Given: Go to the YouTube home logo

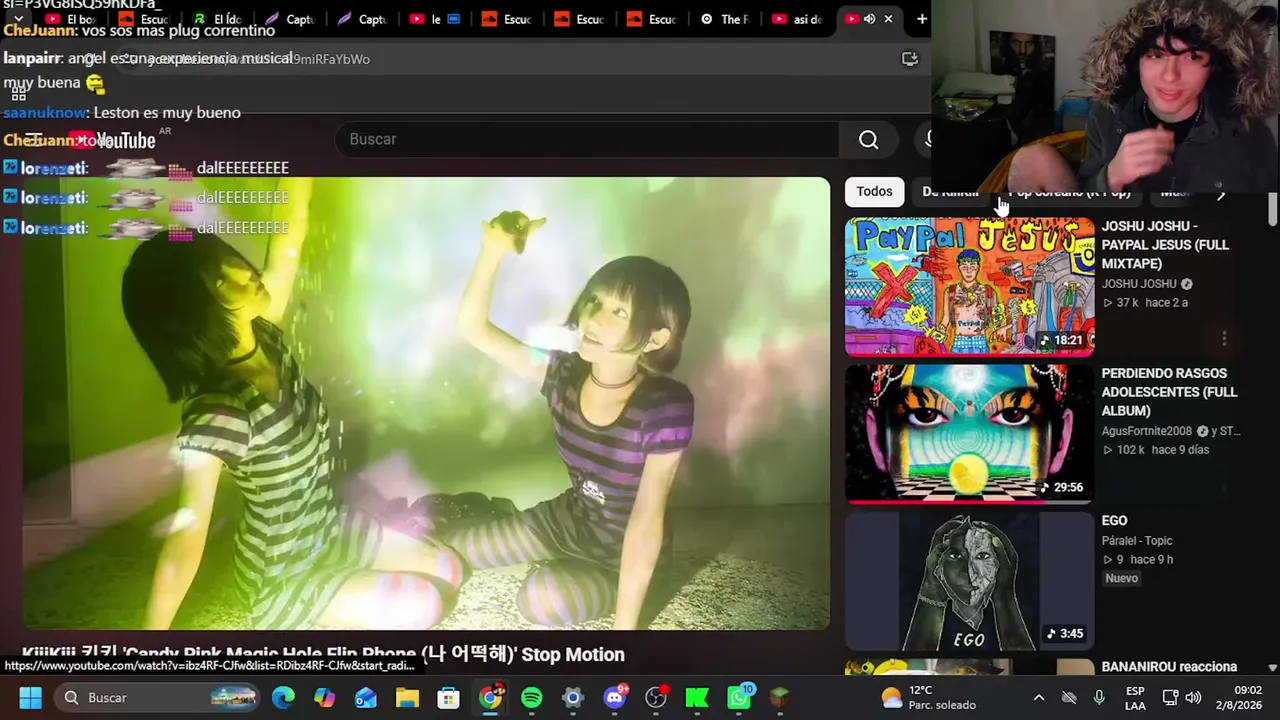Looking at the screenshot, I should coord(112,140).
